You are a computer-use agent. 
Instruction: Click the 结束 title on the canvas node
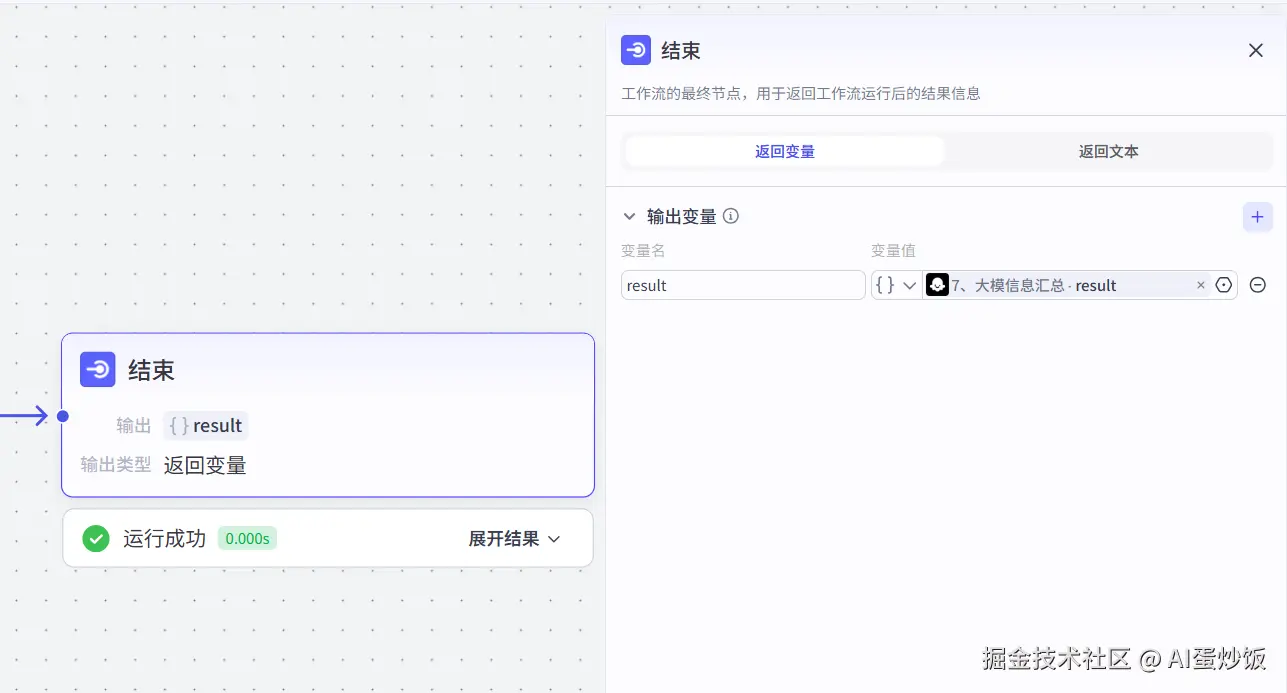152,371
